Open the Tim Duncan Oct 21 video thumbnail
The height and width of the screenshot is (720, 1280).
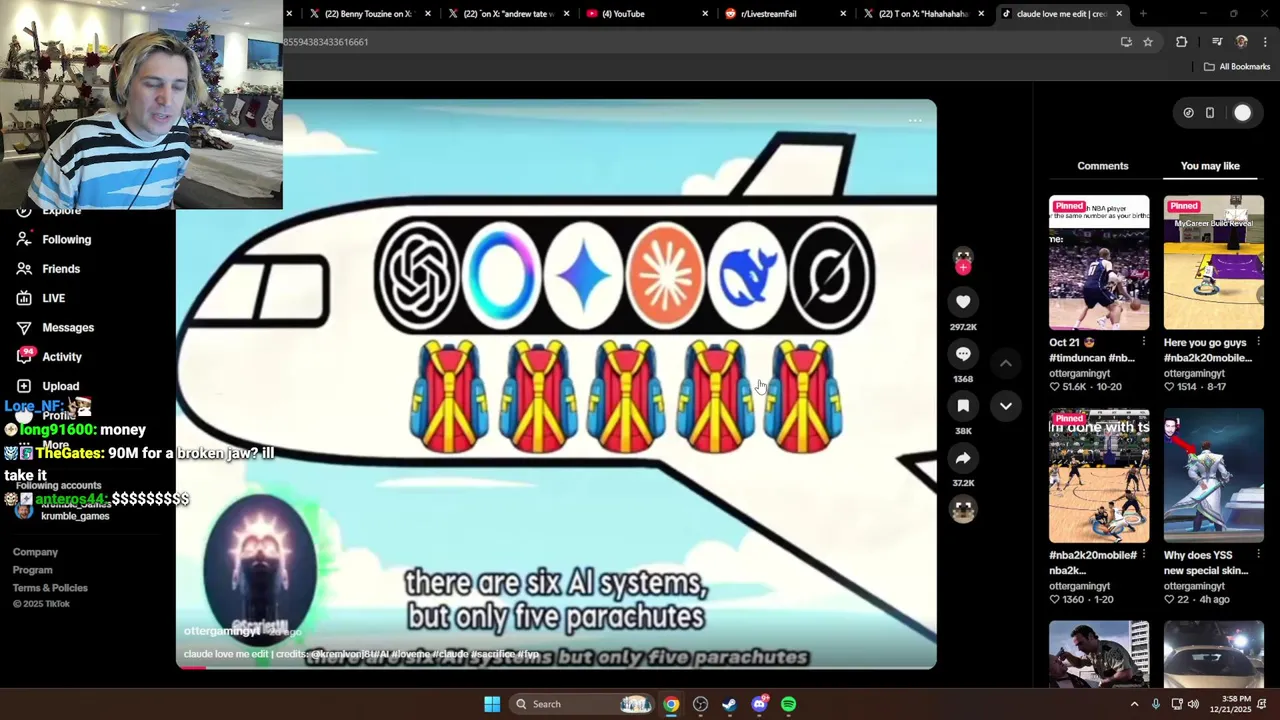point(1099,263)
